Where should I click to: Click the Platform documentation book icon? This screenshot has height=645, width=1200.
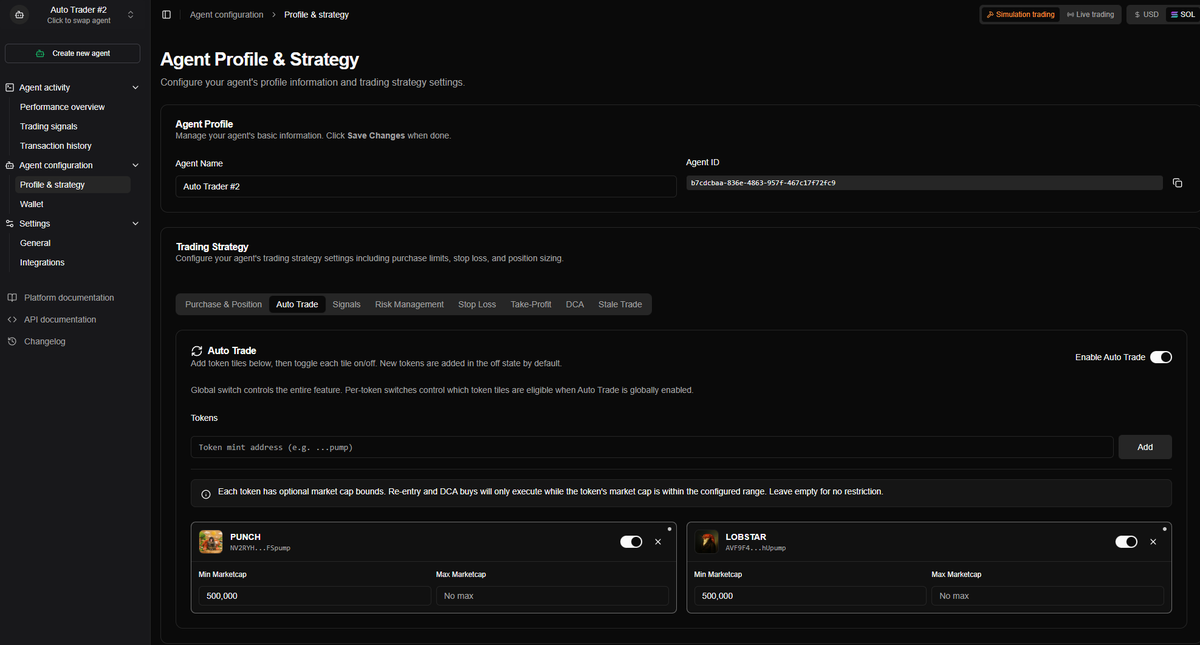click(12, 298)
